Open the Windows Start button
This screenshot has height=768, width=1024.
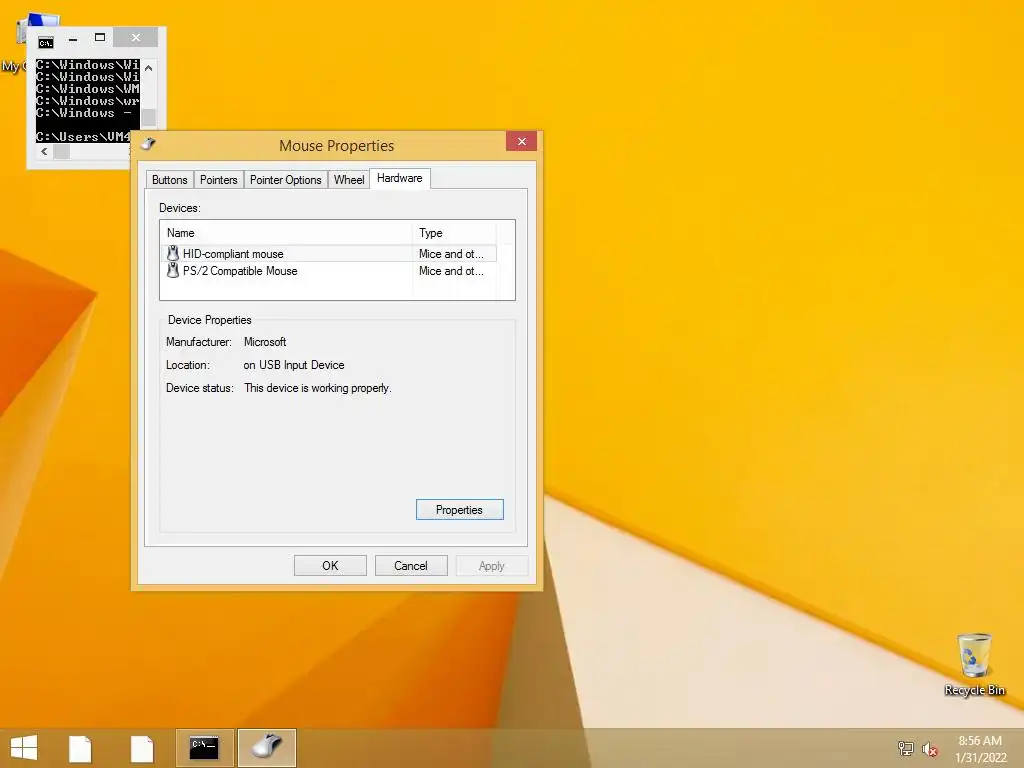[x=24, y=748]
